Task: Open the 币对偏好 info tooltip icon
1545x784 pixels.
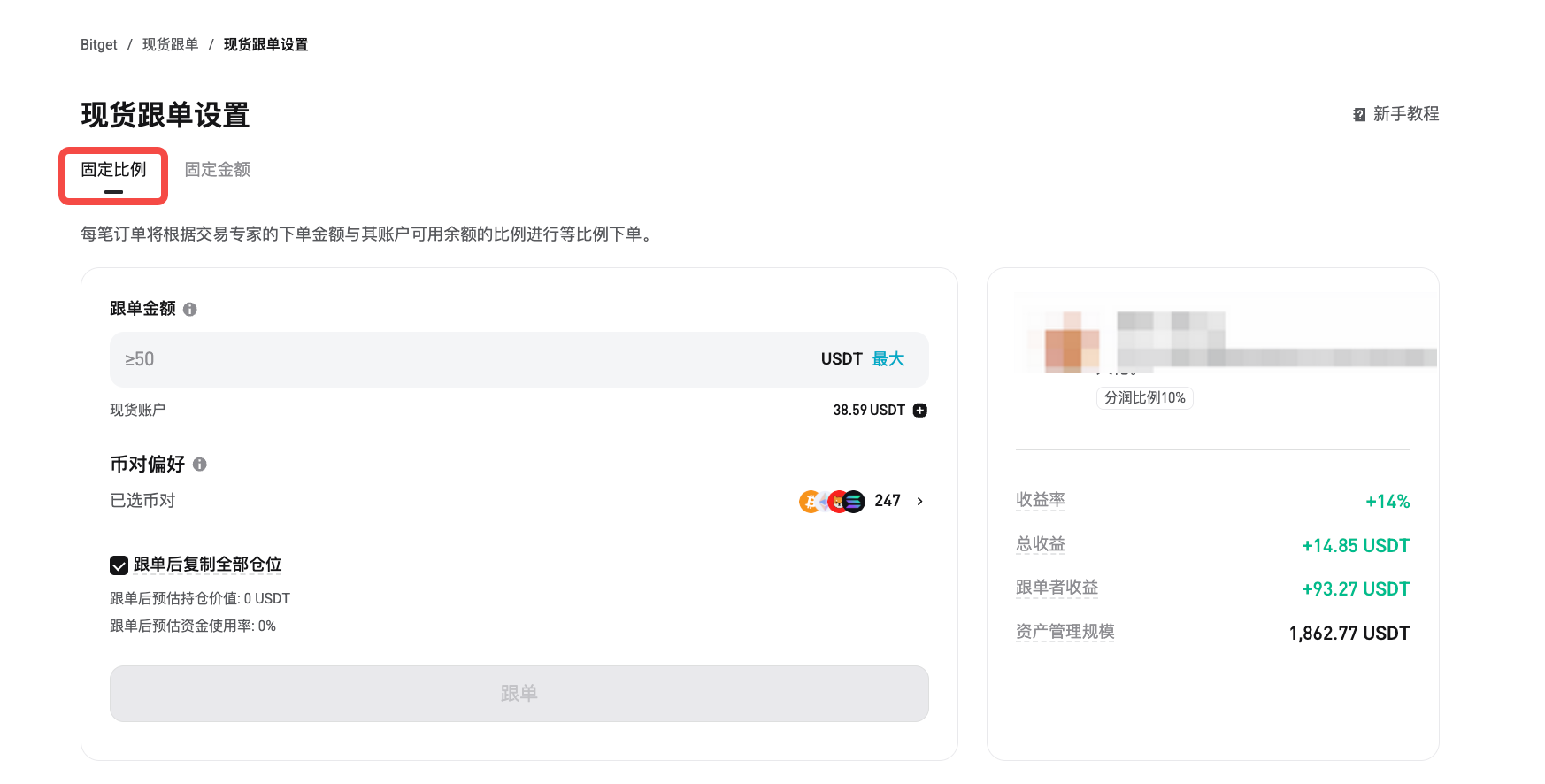Action: [x=200, y=464]
